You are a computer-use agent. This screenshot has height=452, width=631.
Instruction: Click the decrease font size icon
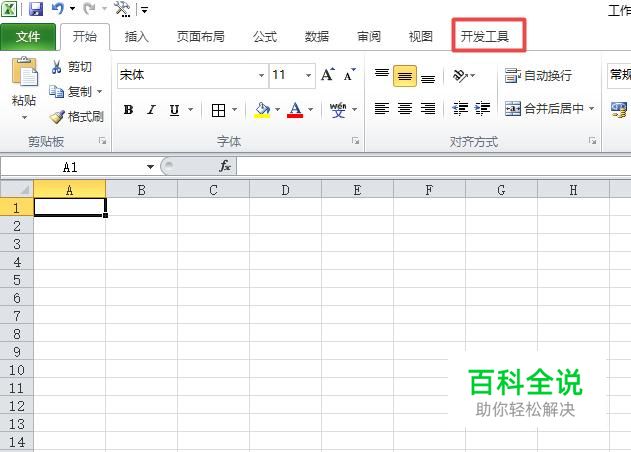coord(349,75)
